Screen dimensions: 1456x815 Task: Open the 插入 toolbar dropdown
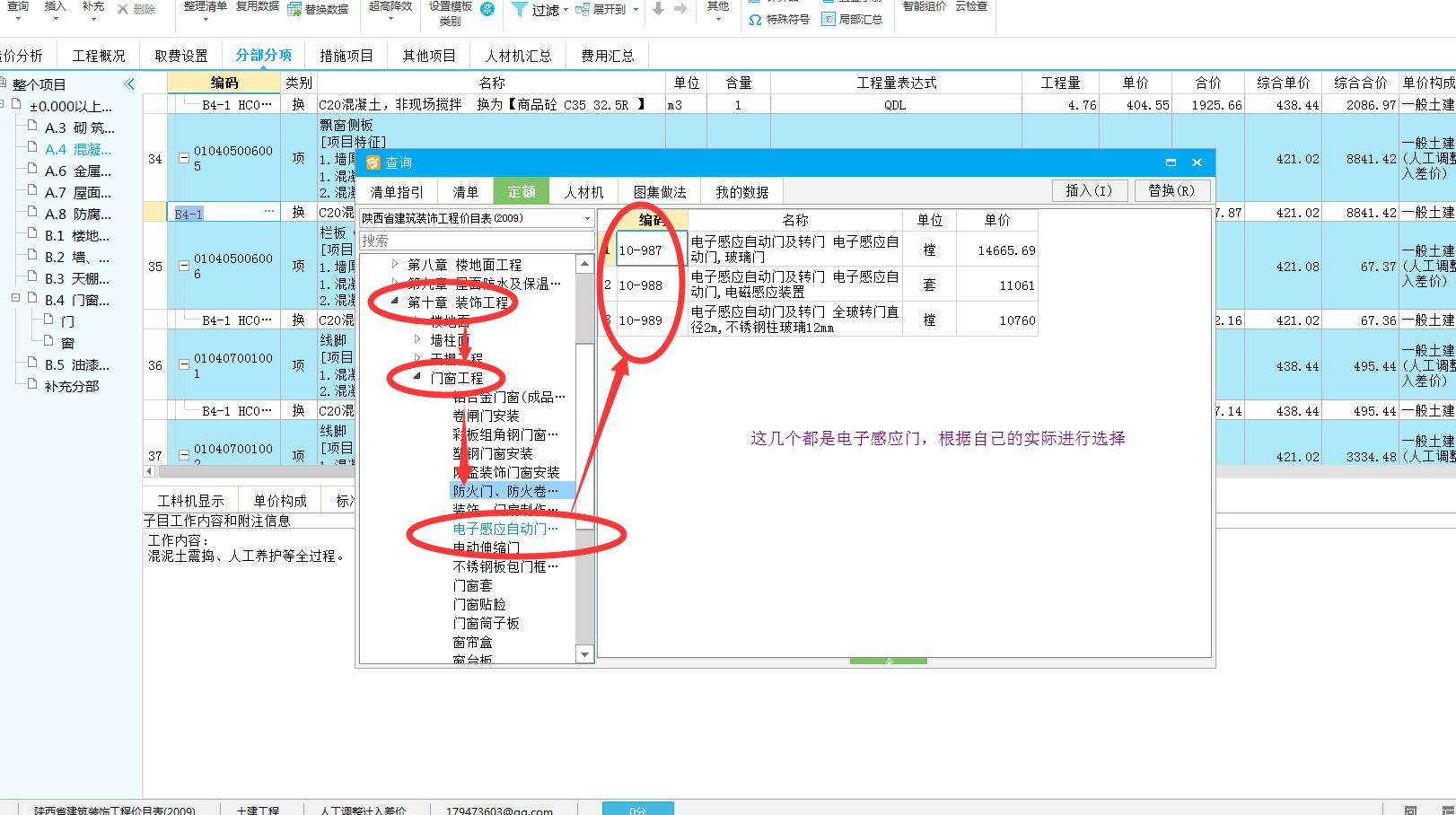[x=56, y=19]
